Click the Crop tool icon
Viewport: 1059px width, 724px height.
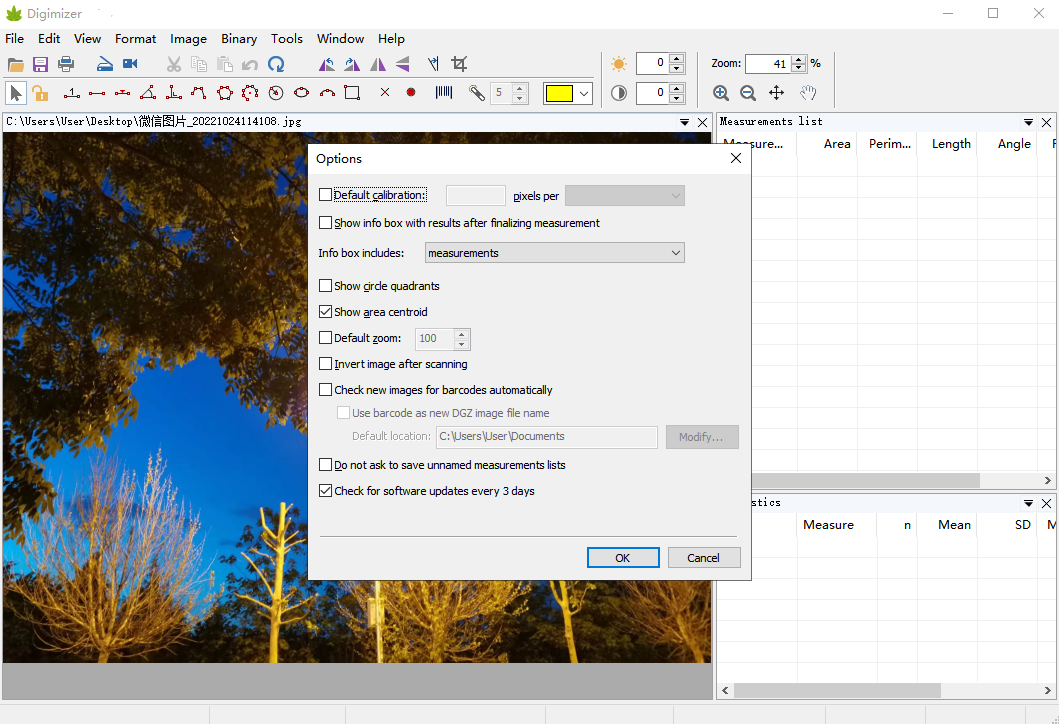tap(459, 64)
